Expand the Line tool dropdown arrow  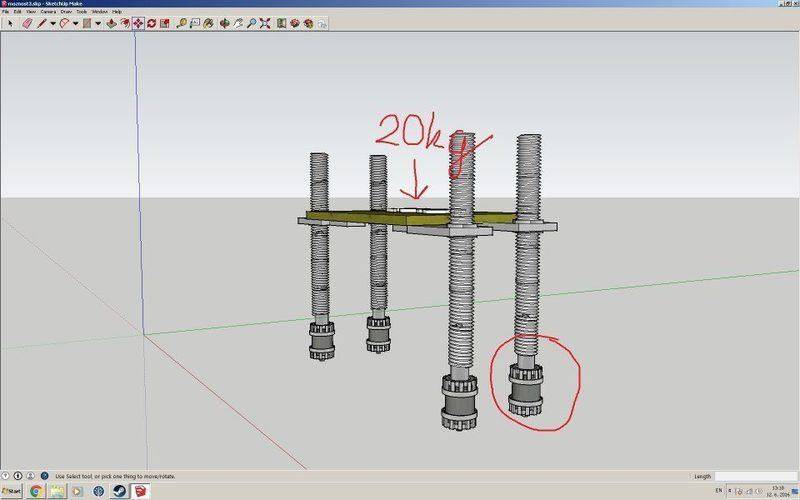52,22
